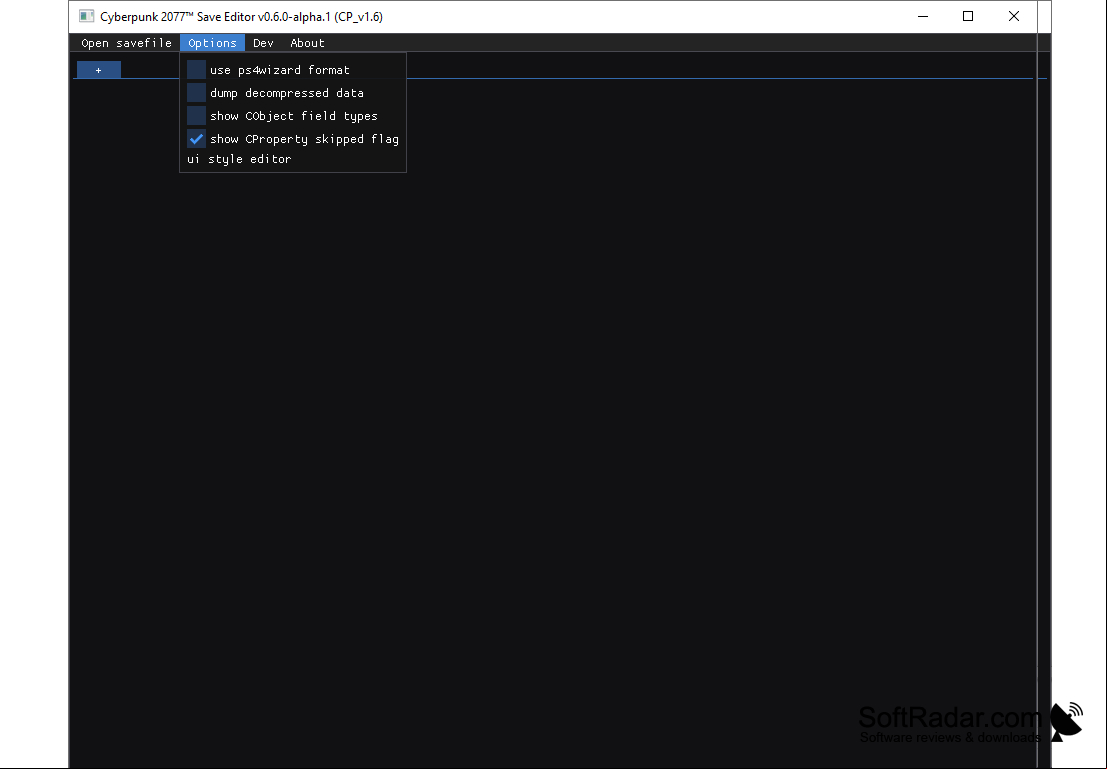Open the About menu
The width and height of the screenshot is (1107, 769).
click(307, 43)
